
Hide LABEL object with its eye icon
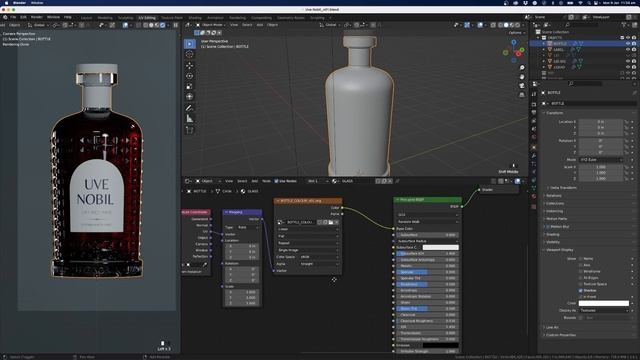[628, 49]
